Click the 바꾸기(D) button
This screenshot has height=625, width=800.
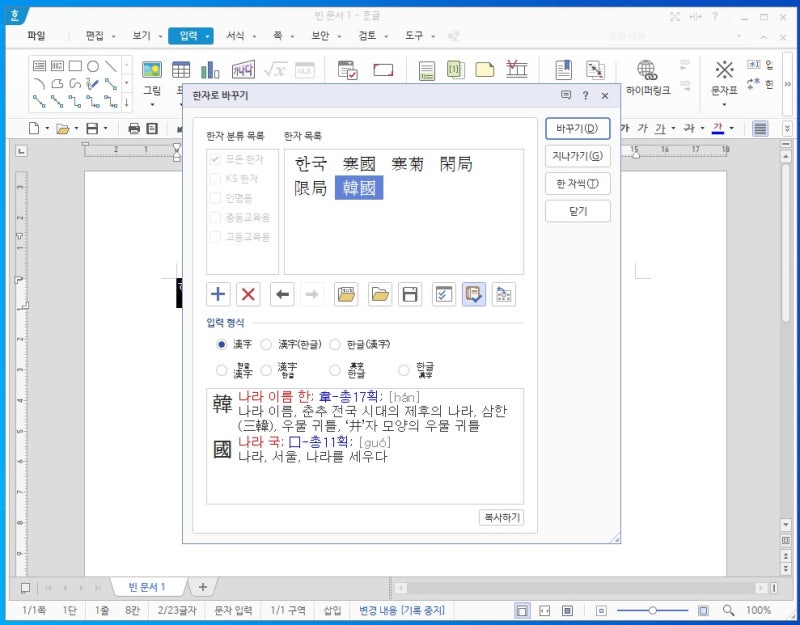(x=578, y=129)
